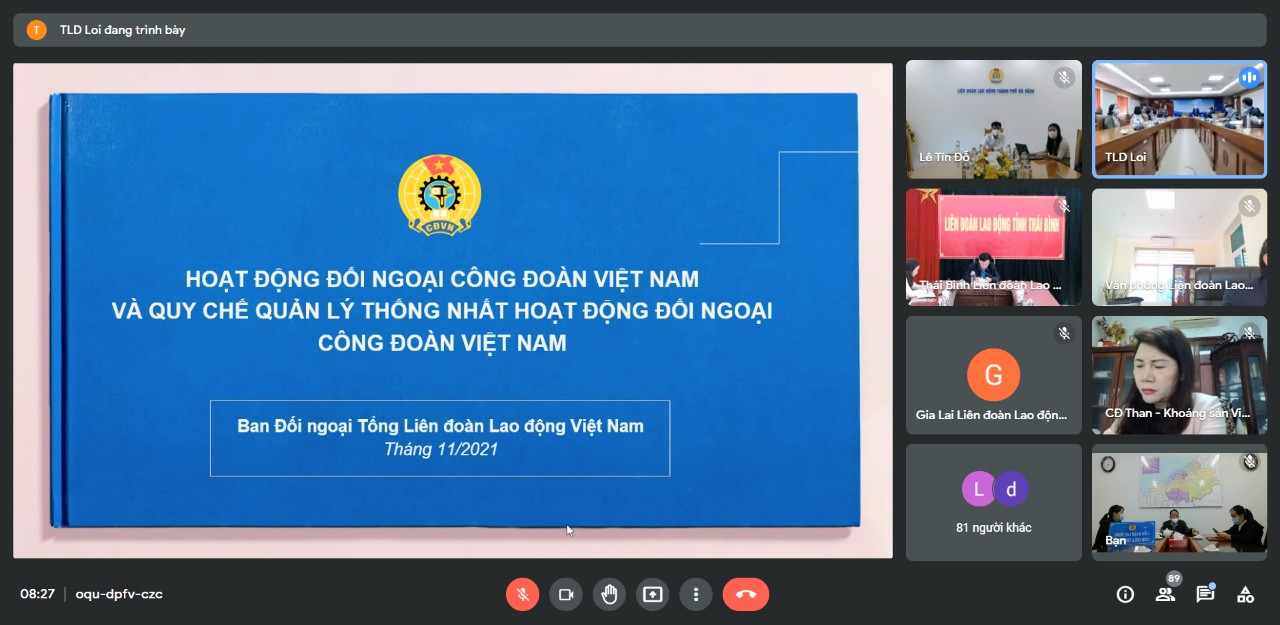Click the meeting code oqu-dpfv-czc
1280x625 pixels.
(x=119, y=594)
